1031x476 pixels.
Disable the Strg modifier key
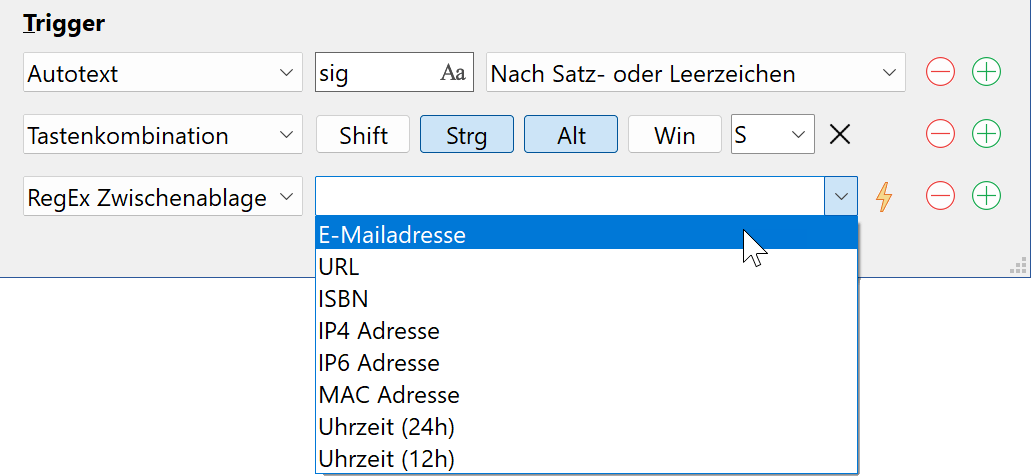[467, 134]
